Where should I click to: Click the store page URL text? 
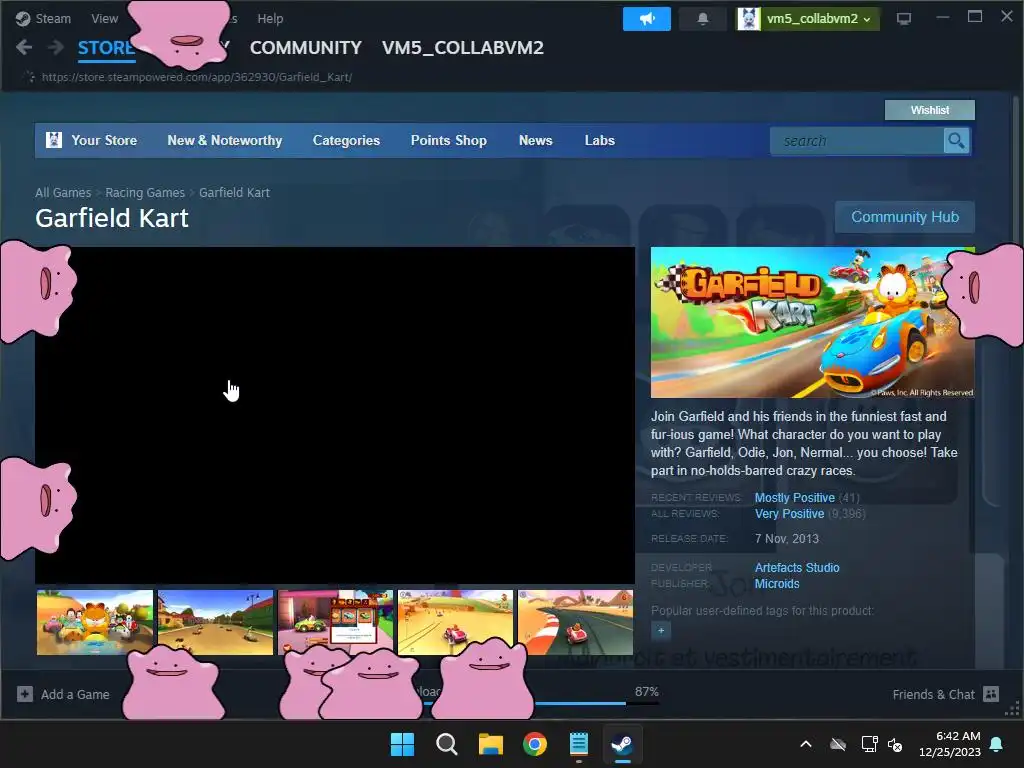[x=197, y=77]
